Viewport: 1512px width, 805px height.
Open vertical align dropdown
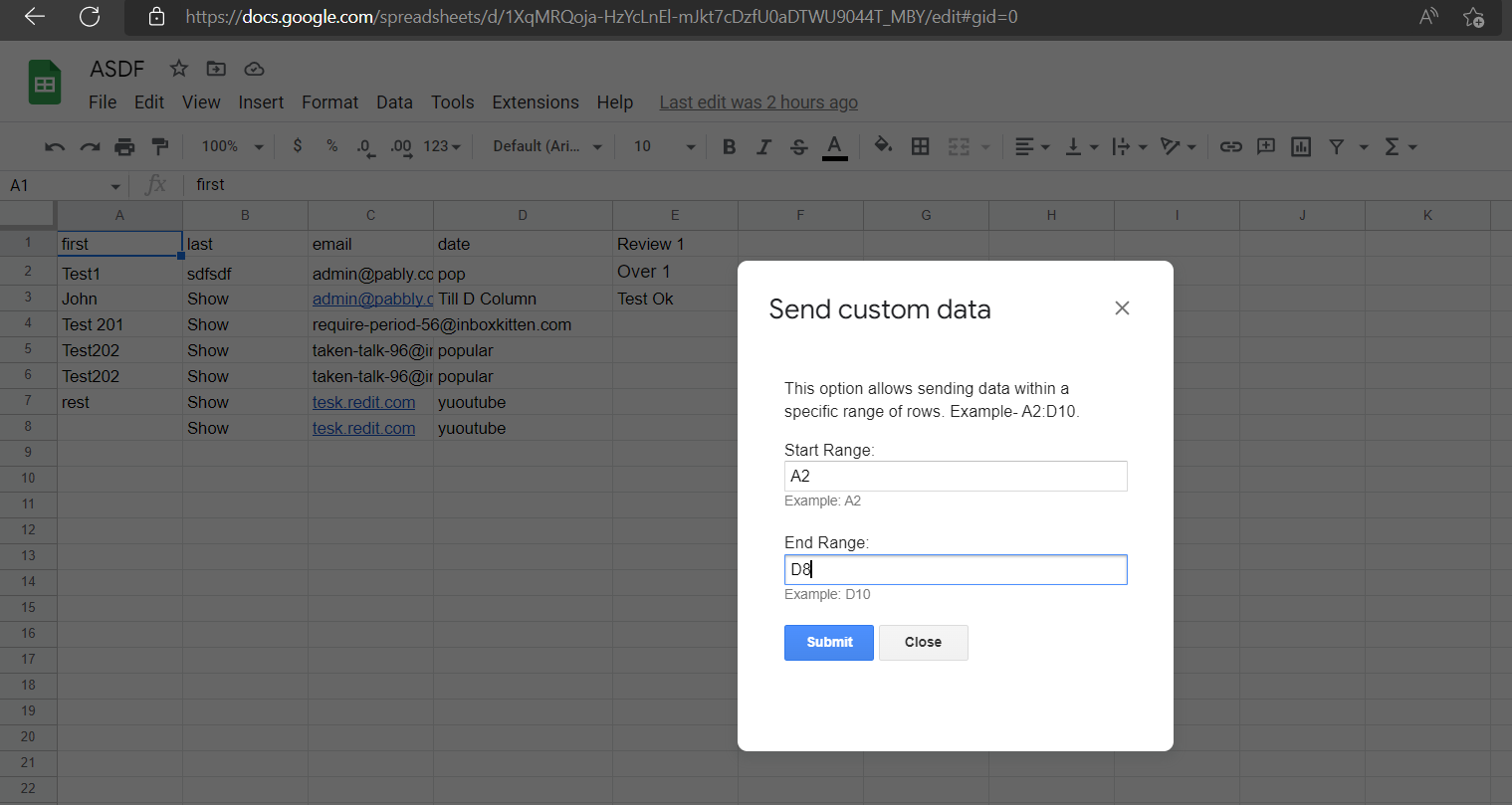[x=1082, y=146]
